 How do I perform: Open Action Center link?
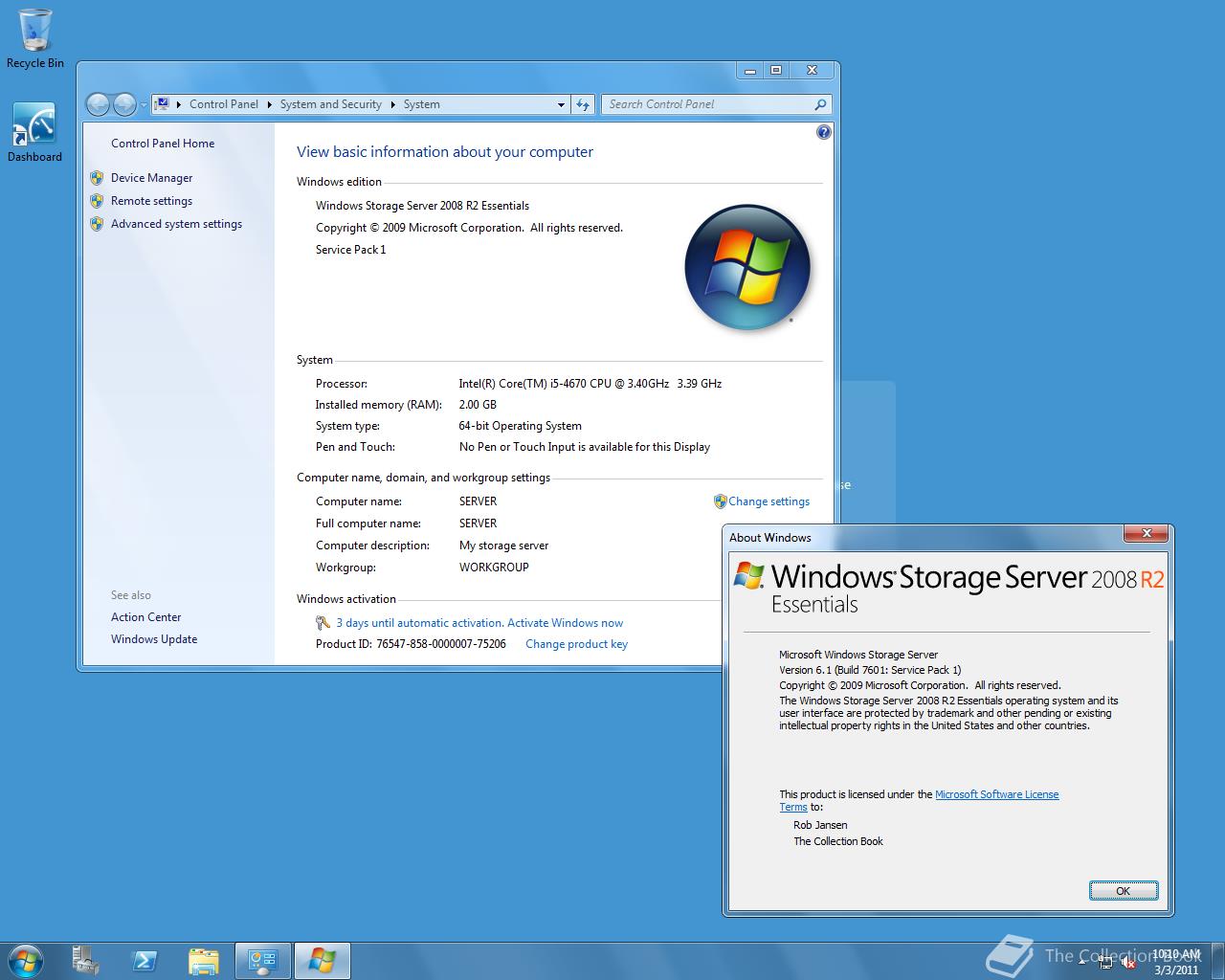(145, 617)
